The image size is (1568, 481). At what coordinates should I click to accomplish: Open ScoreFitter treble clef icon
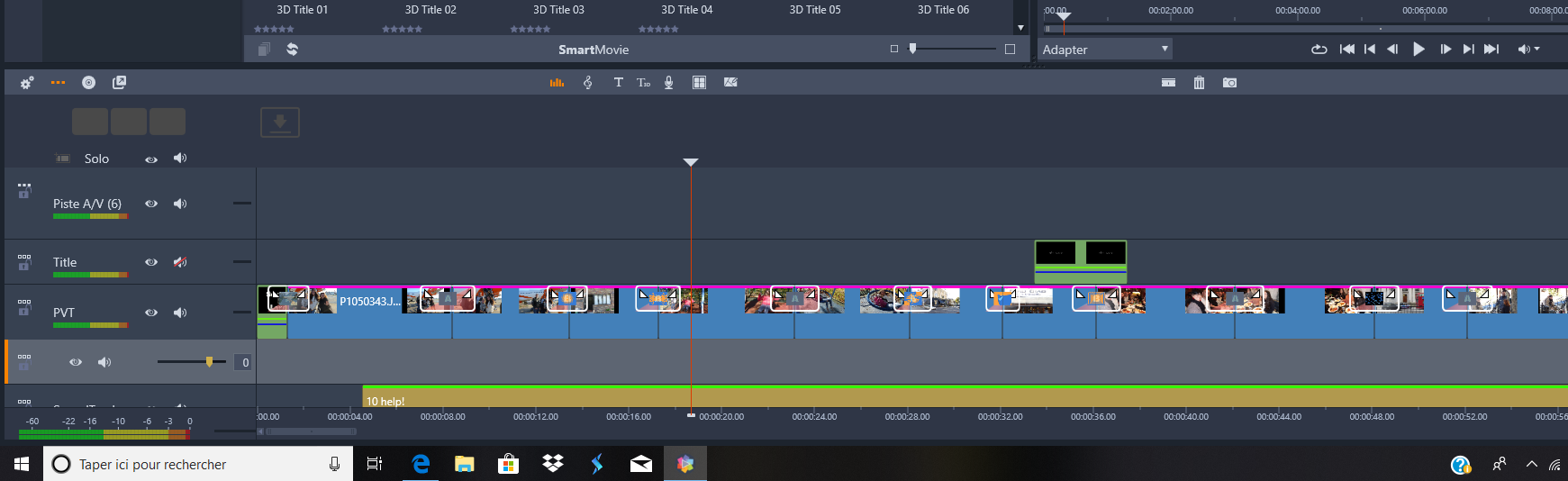(x=588, y=82)
